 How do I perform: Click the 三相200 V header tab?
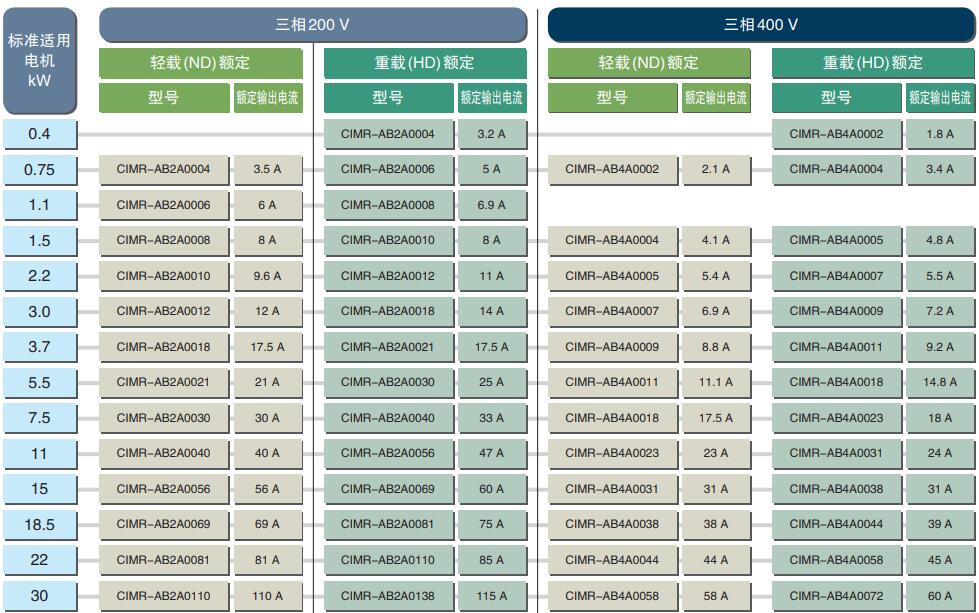(313, 25)
